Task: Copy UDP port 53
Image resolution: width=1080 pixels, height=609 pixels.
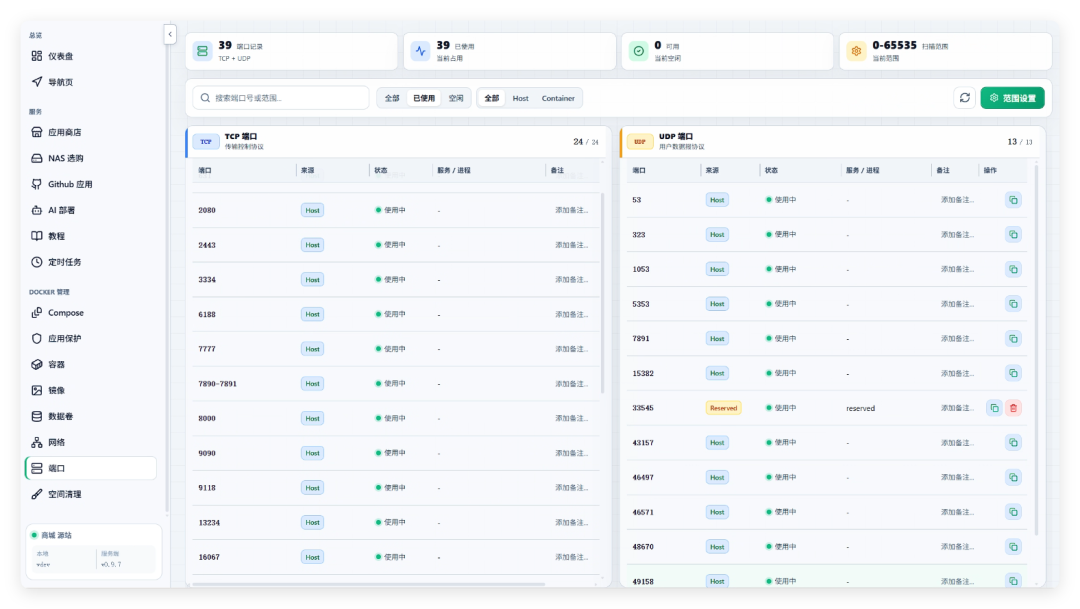Action: pos(1013,200)
